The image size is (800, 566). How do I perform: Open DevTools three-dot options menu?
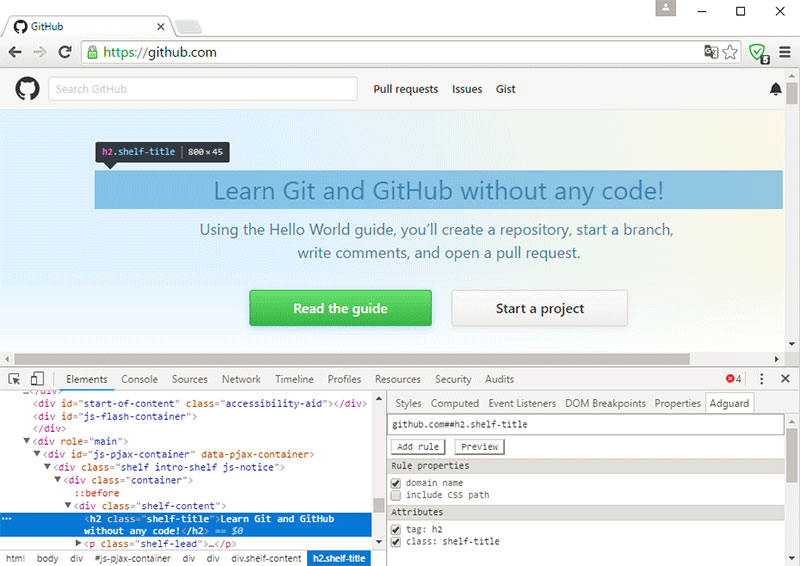[762, 379]
